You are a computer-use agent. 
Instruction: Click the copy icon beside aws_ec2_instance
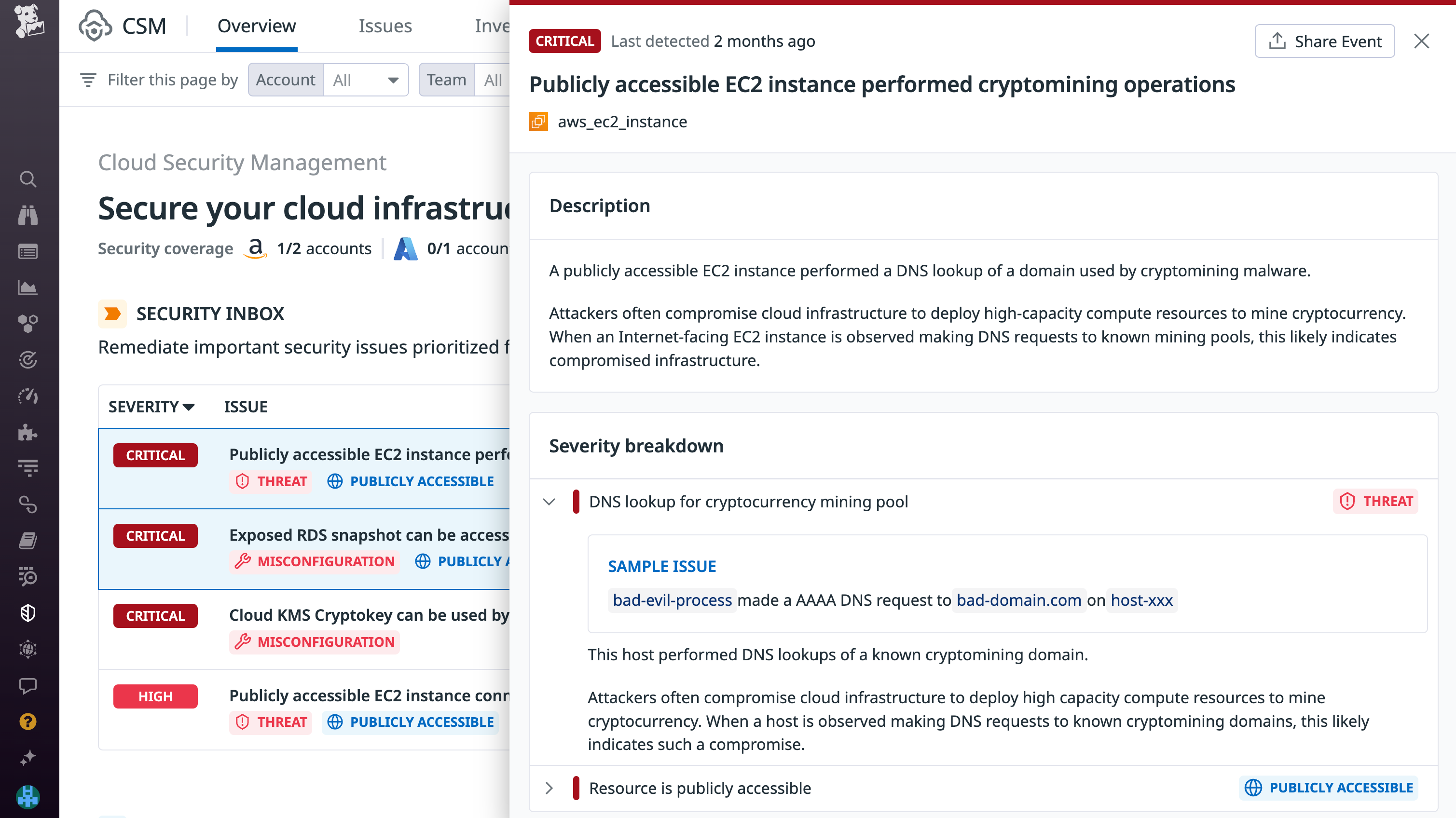[x=538, y=122]
